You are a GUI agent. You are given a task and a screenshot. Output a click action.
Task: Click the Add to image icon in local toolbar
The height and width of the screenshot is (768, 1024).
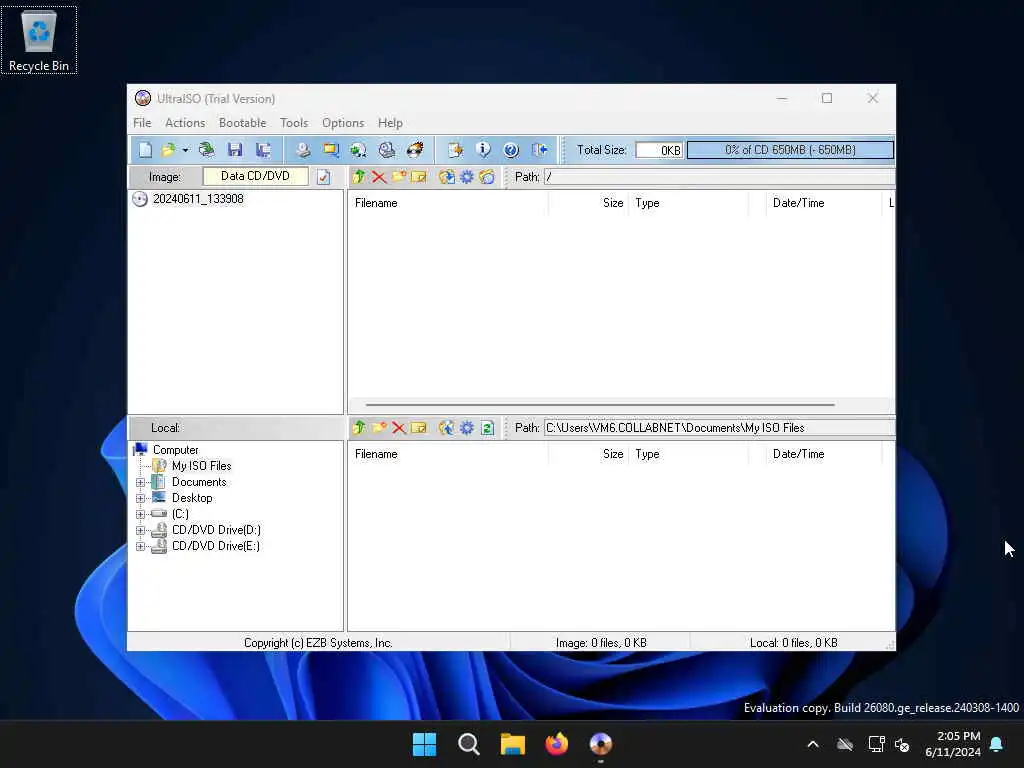(447, 428)
